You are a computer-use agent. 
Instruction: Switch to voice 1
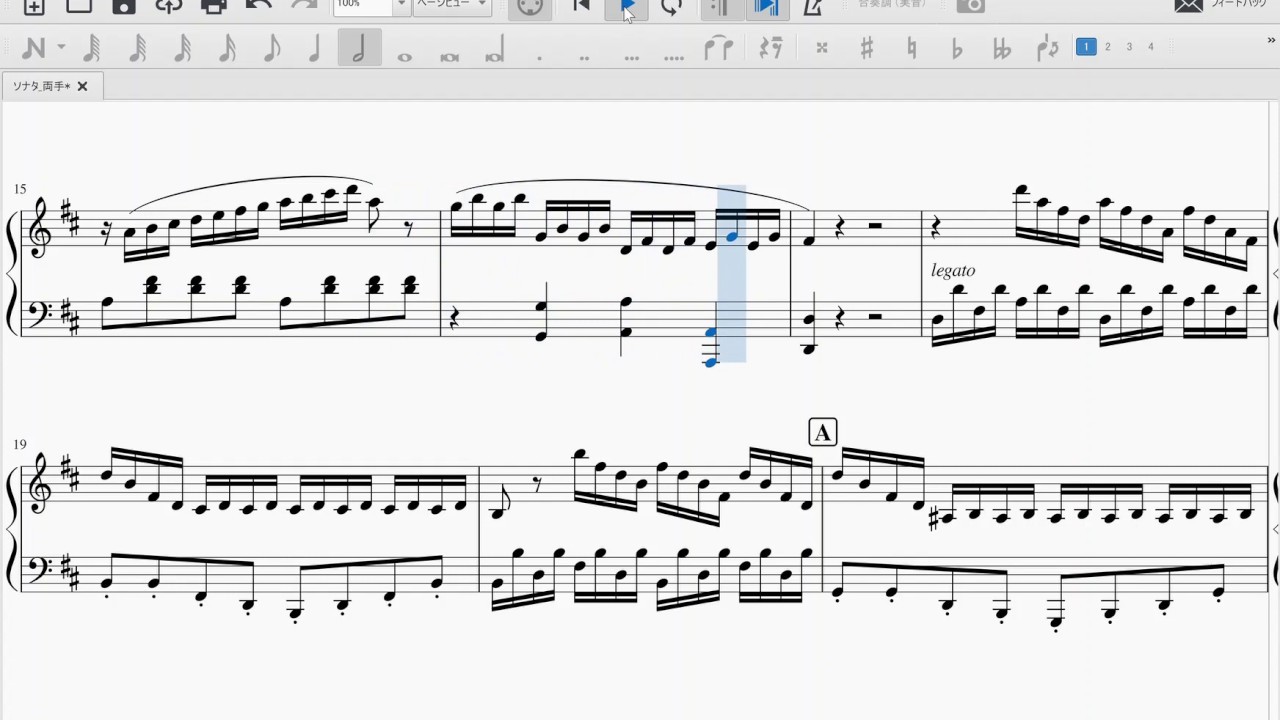click(1086, 47)
